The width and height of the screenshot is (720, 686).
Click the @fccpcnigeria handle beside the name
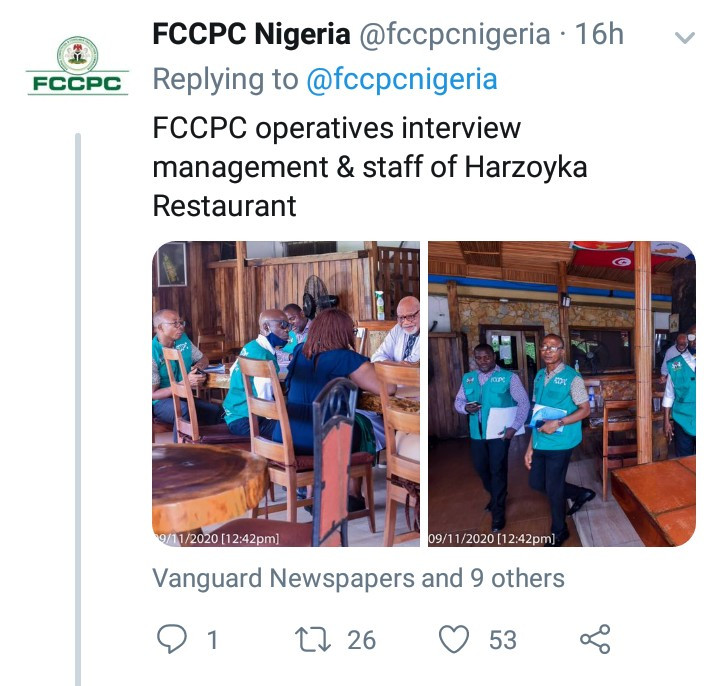[x=454, y=35]
